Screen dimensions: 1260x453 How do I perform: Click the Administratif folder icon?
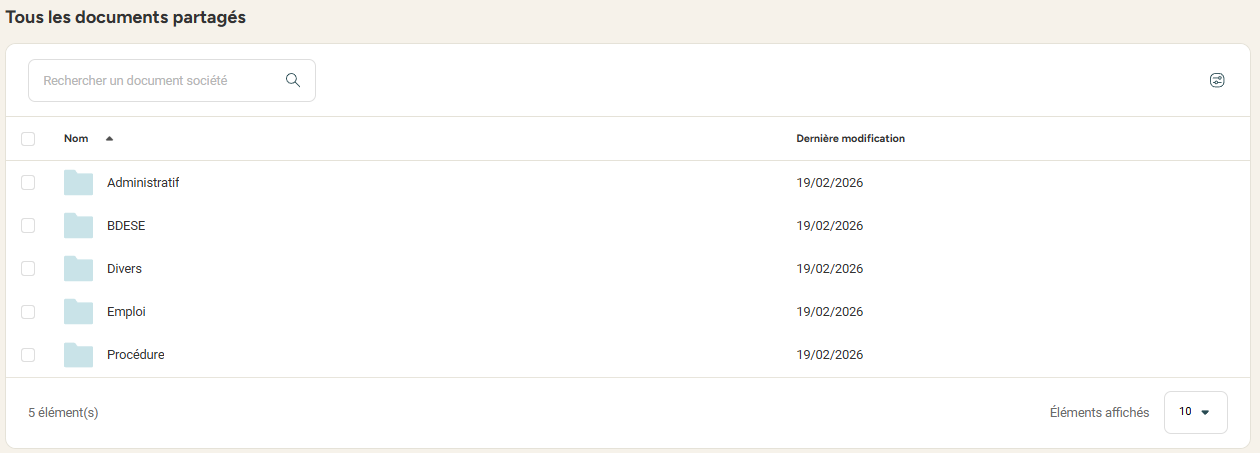tap(78, 182)
